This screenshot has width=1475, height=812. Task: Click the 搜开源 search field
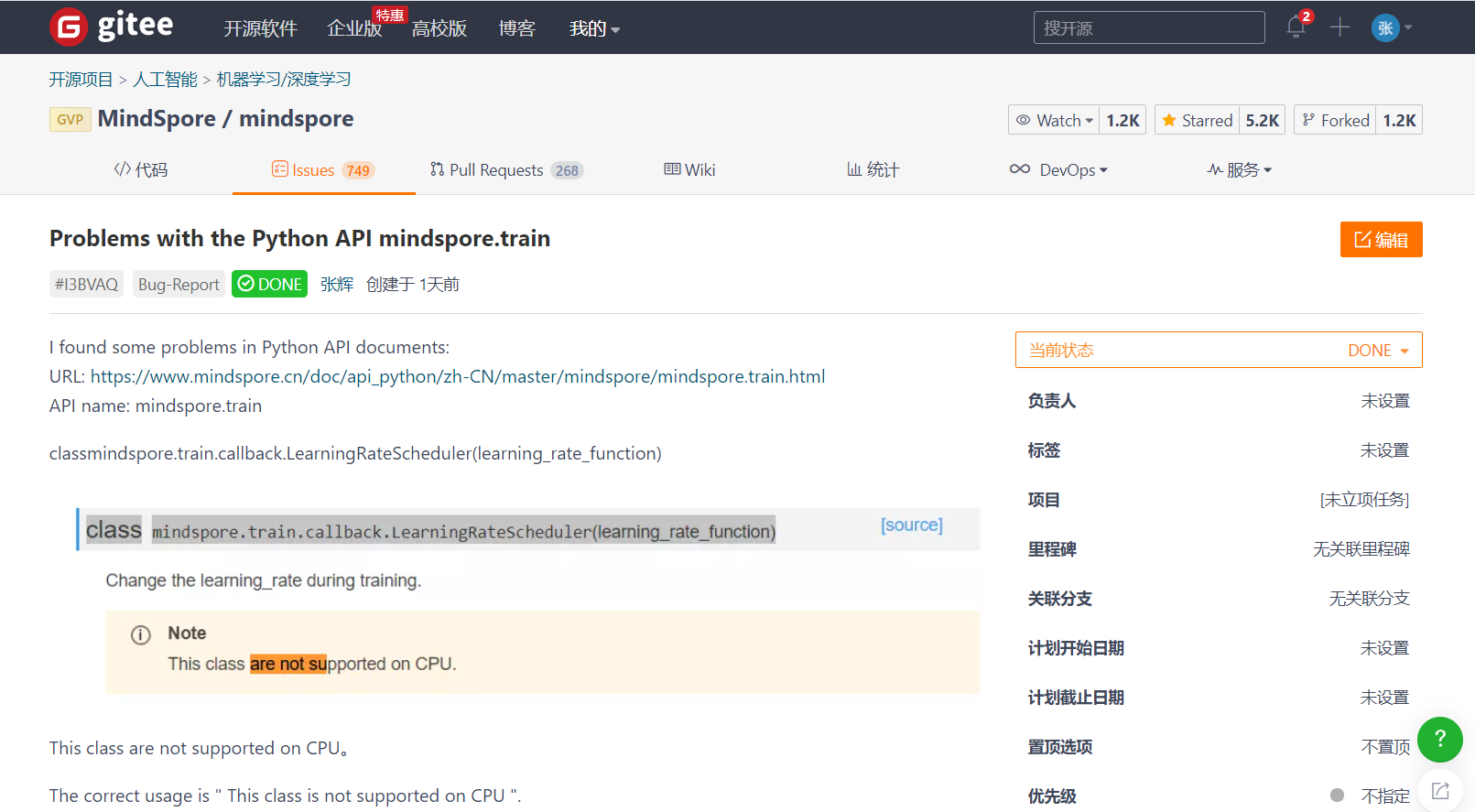pos(1149,27)
